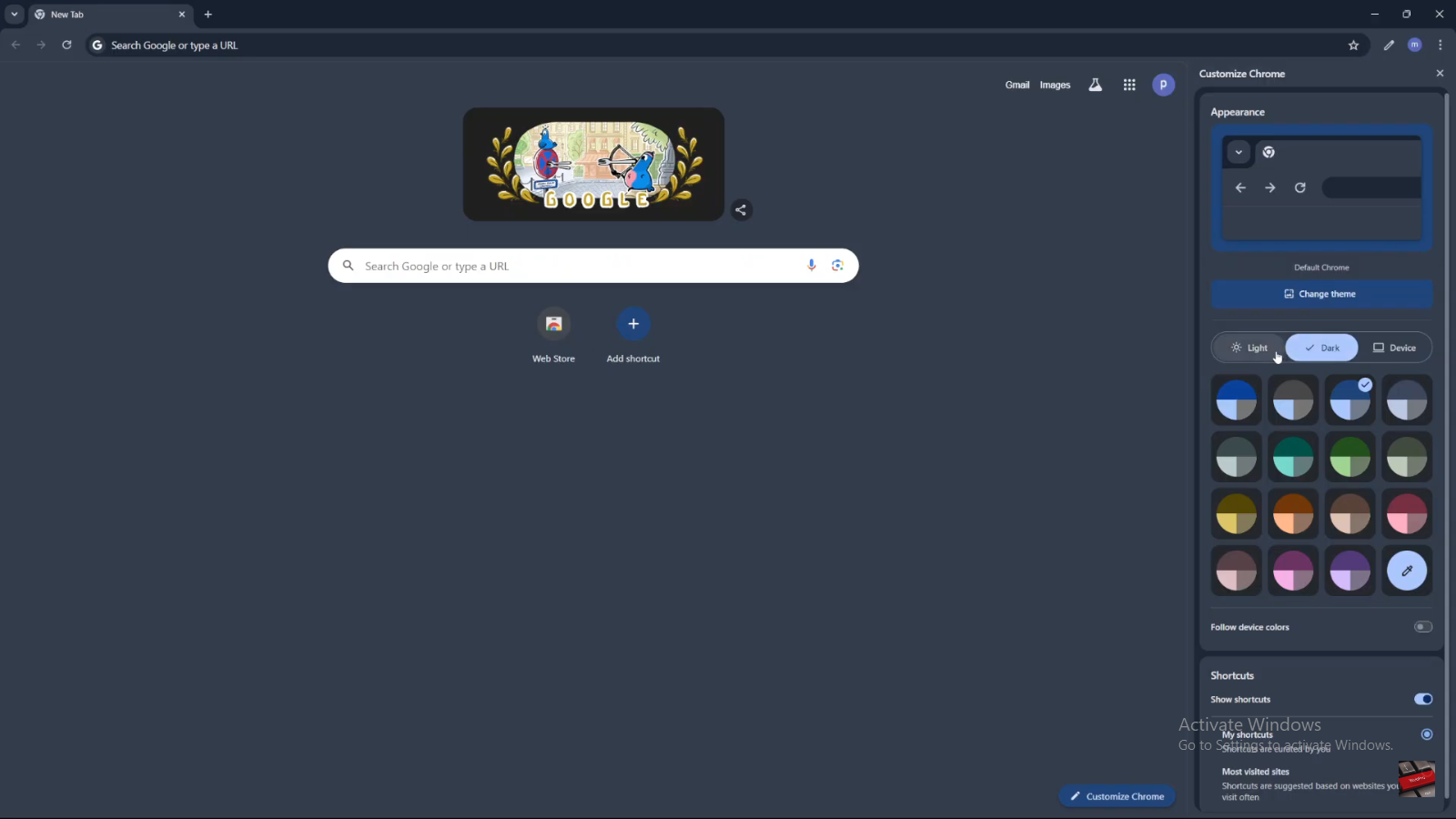Open a new tab with plus button
The image size is (1456, 819).
click(207, 15)
